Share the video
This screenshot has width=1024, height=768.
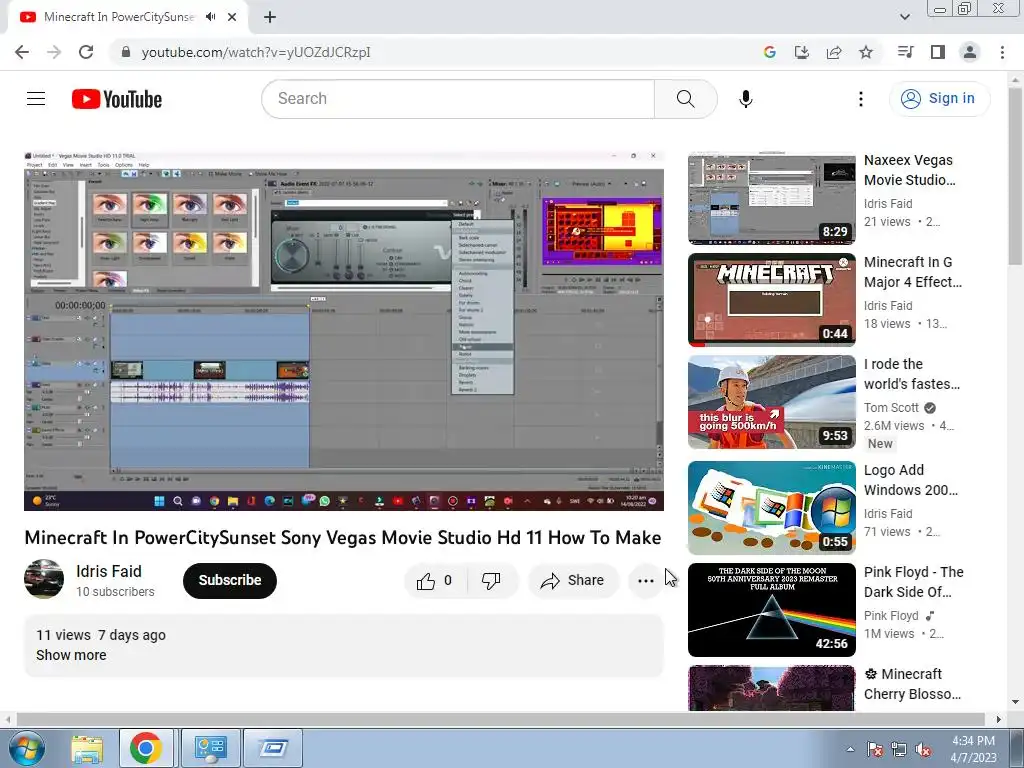573,581
